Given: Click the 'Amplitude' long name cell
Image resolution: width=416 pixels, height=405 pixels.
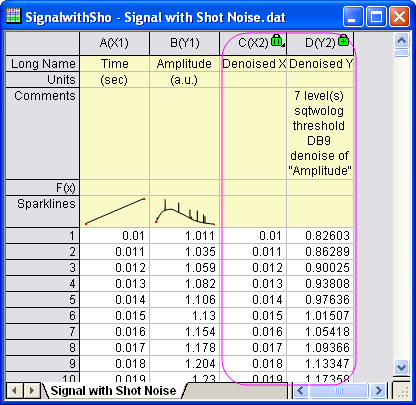Looking at the screenshot, I should [x=185, y=64].
